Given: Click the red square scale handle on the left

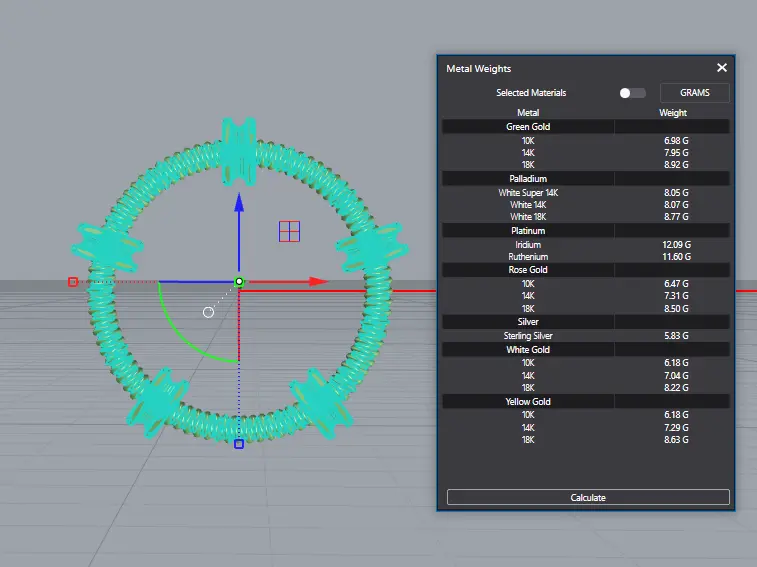Looking at the screenshot, I should pos(73,282).
